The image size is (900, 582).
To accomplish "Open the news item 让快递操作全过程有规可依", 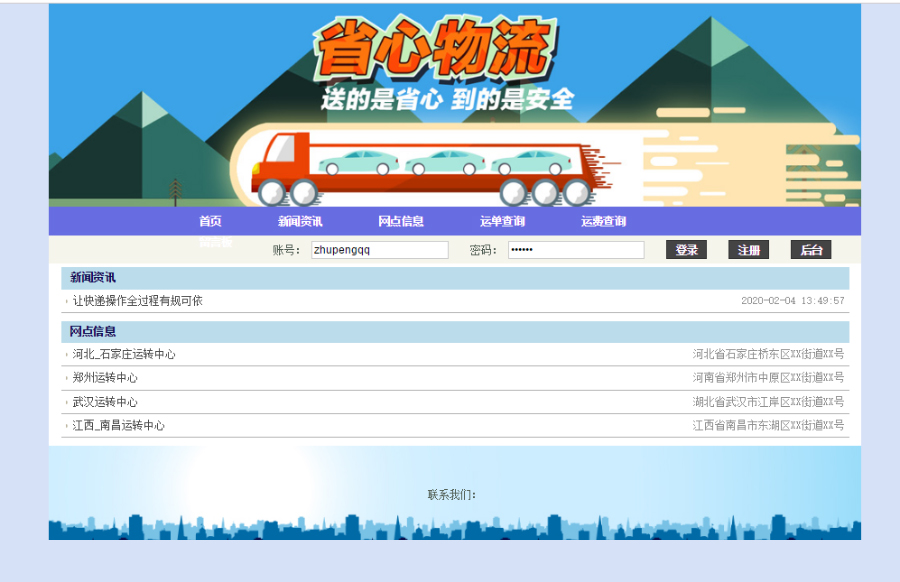I will [137, 301].
